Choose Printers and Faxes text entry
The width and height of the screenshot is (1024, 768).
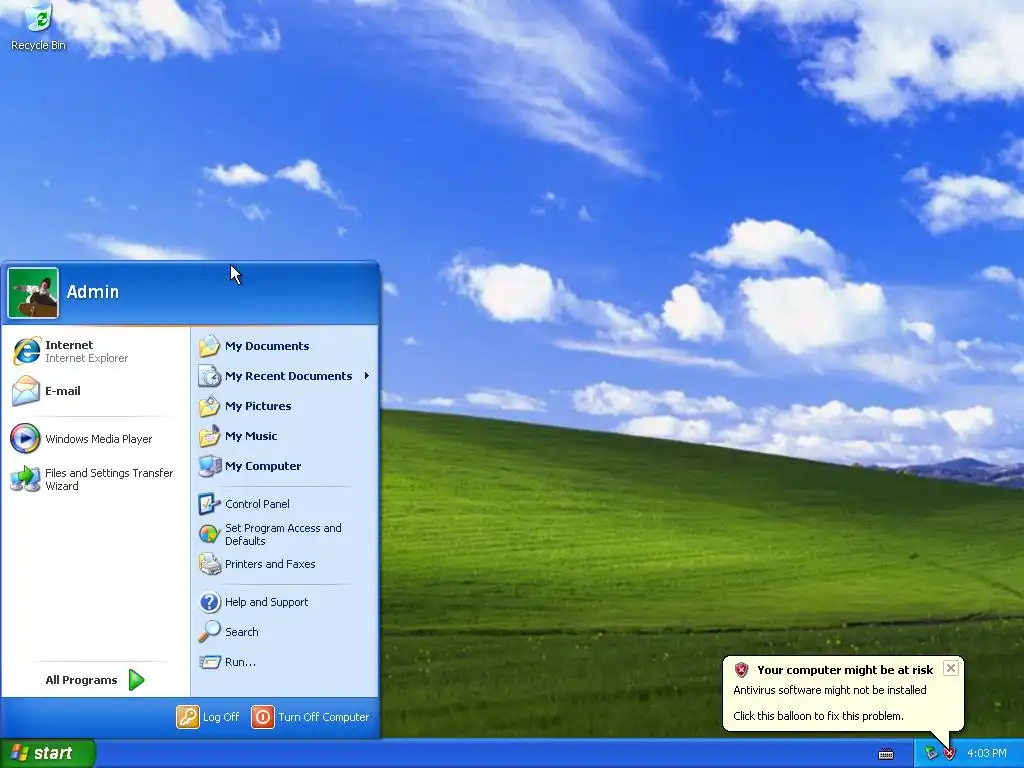[x=270, y=564]
